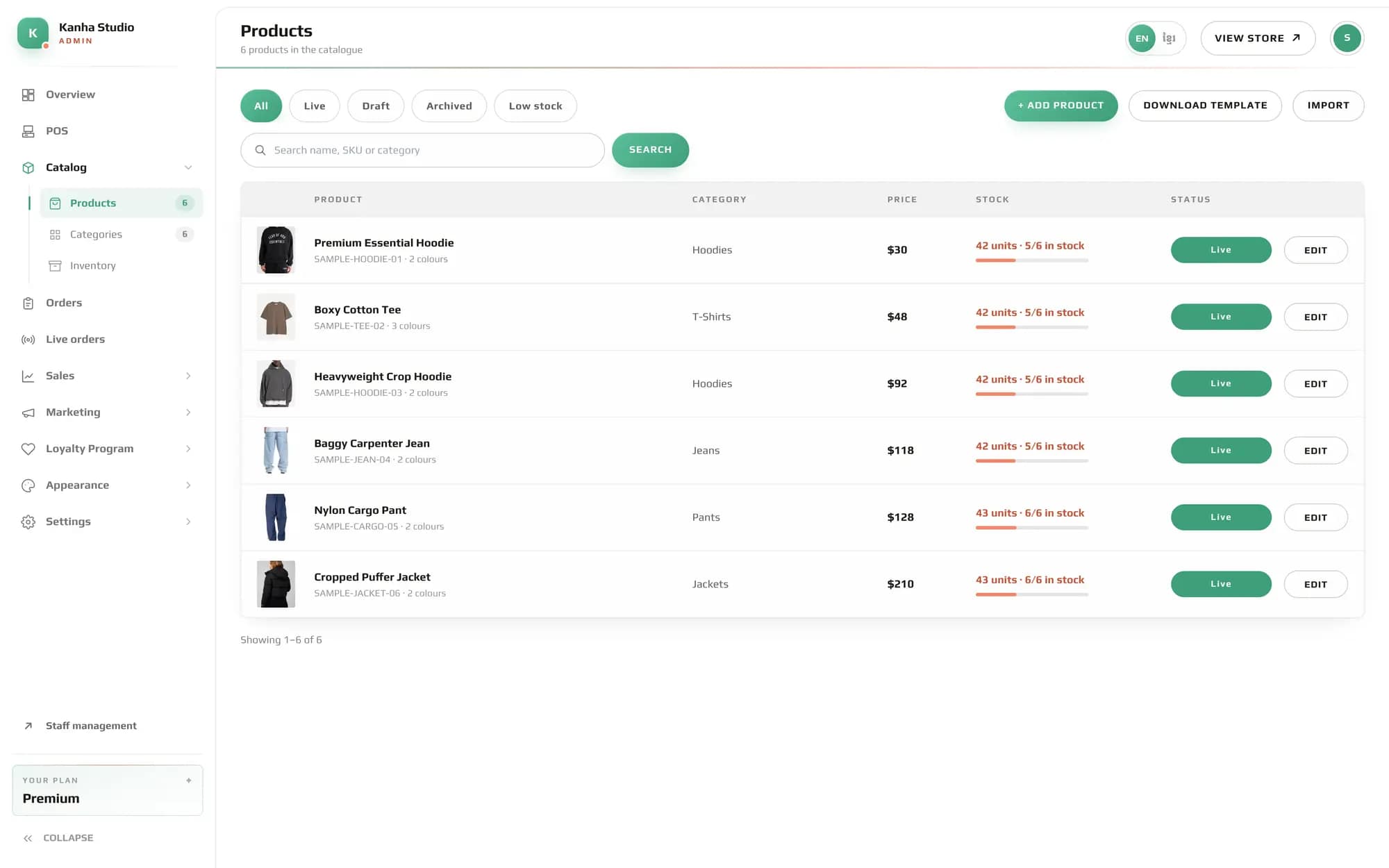Switch to the alternate language option

coord(1169,38)
